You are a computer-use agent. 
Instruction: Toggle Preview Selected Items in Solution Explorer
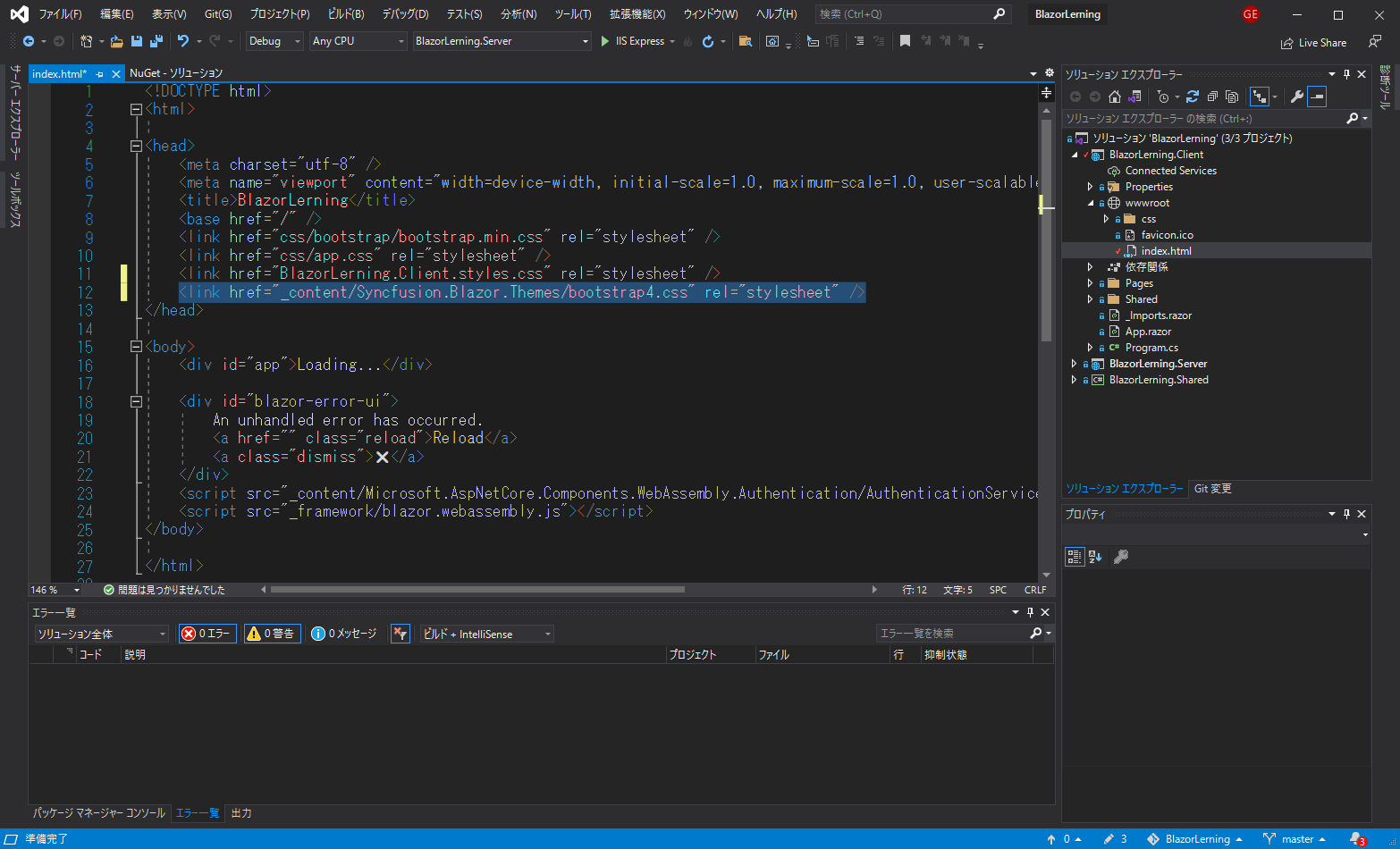tap(1317, 97)
